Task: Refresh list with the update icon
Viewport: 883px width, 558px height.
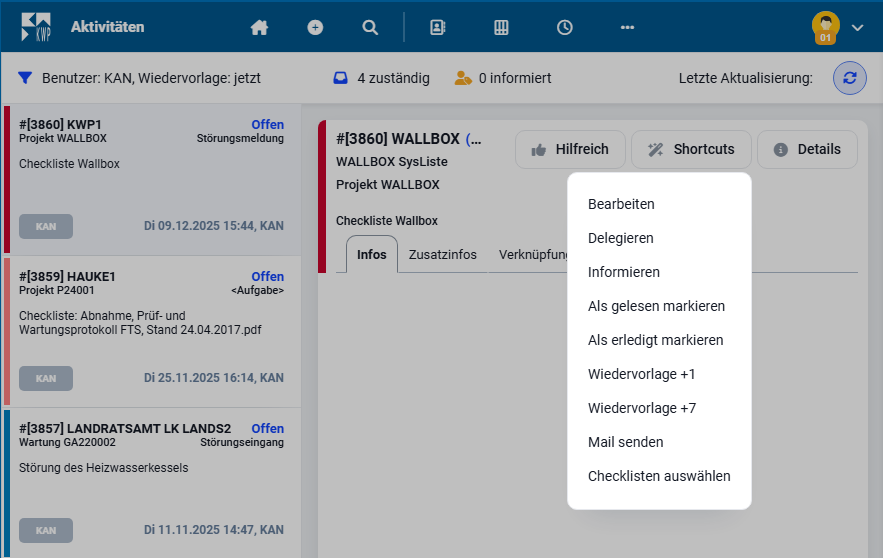Action: 849,78
